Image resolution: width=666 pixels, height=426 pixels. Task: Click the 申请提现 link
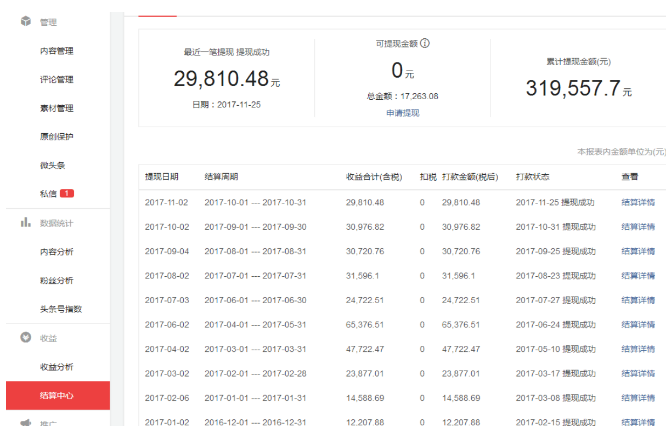(x=403, y=113)
